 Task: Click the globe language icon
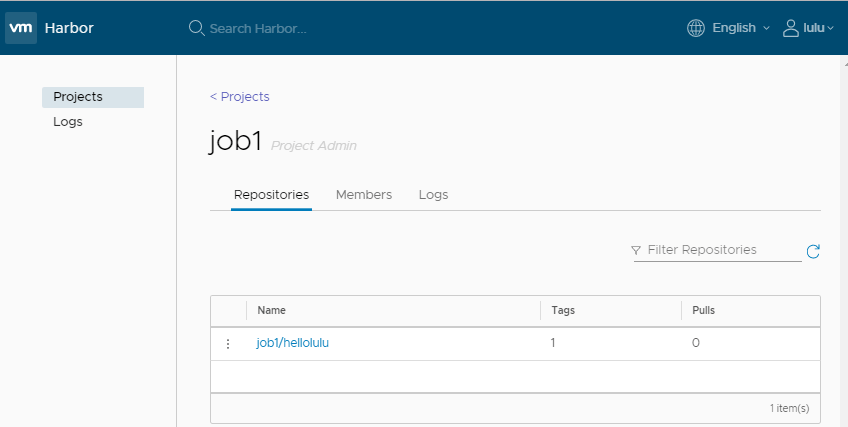696,28
